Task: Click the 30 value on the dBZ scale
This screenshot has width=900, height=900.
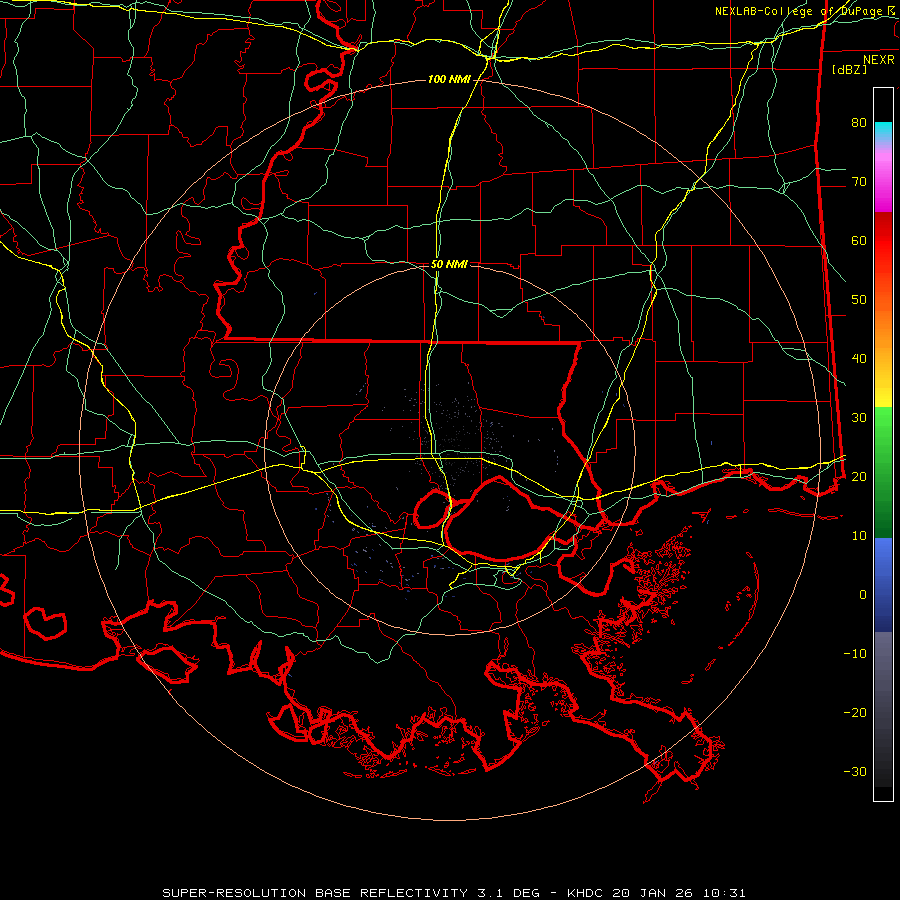Action: click(859, 418)
